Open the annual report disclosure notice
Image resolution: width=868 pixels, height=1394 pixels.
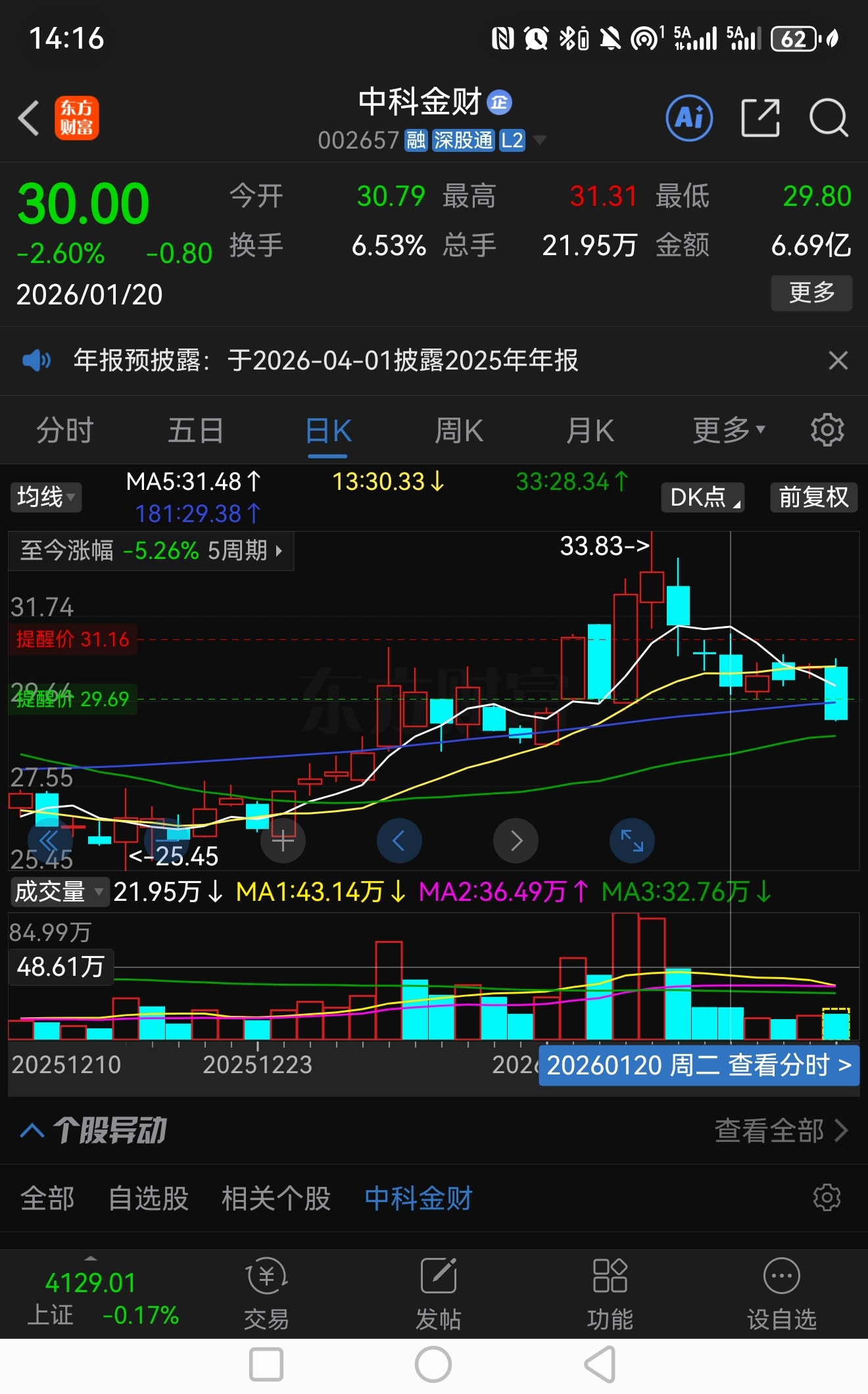325,360
